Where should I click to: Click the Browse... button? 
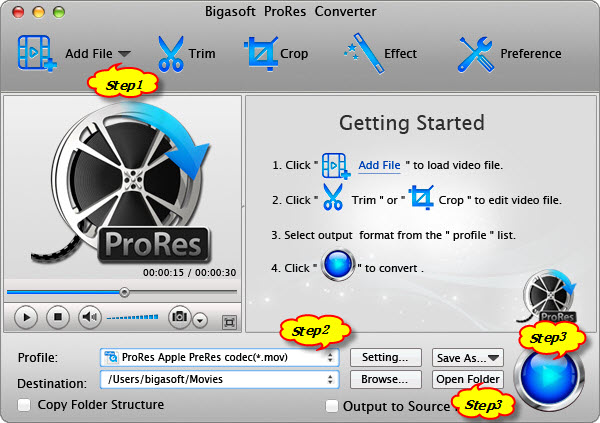coord(386,379)
